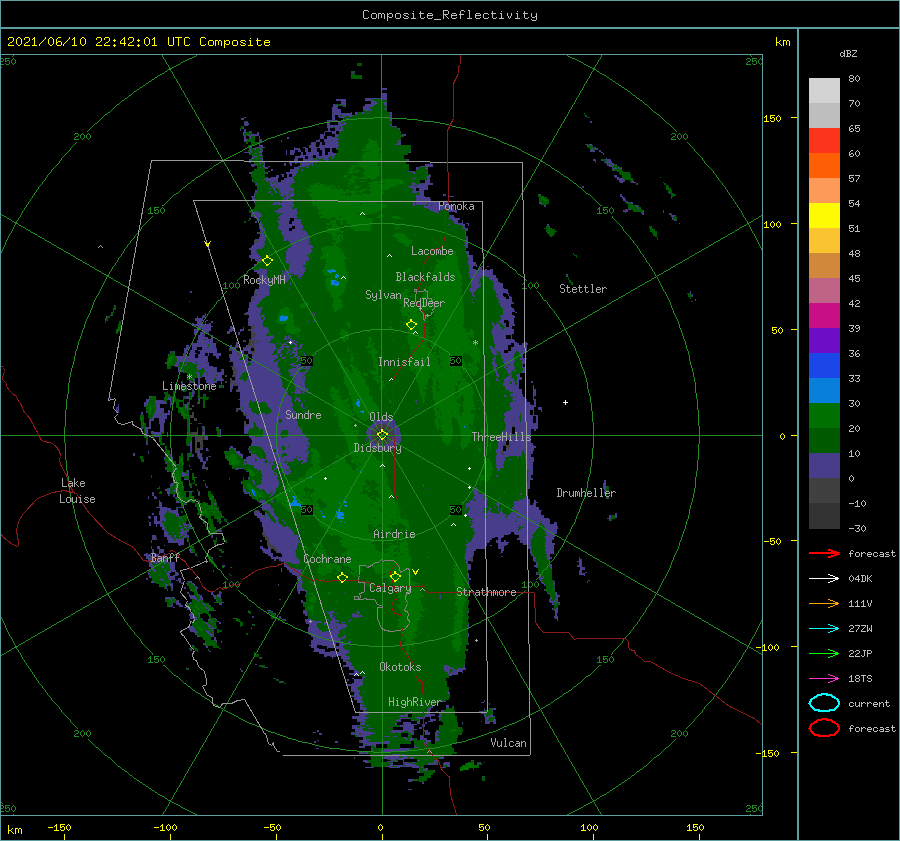Click the Calgary city label

click(390, 588)
